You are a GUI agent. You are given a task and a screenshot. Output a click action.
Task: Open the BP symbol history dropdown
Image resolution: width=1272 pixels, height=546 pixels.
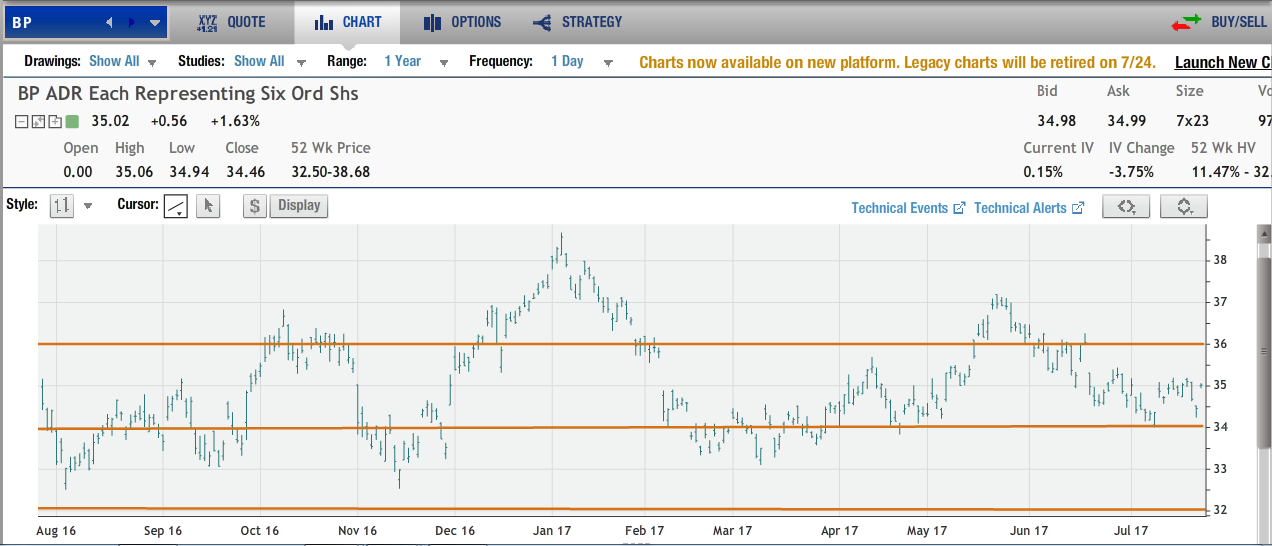click(x=154, y=22)
